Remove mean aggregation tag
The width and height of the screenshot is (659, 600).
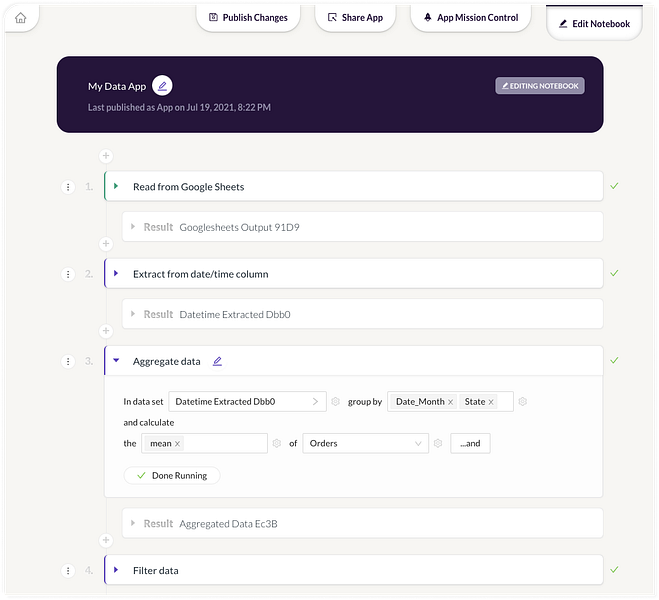tap(177, 444)
